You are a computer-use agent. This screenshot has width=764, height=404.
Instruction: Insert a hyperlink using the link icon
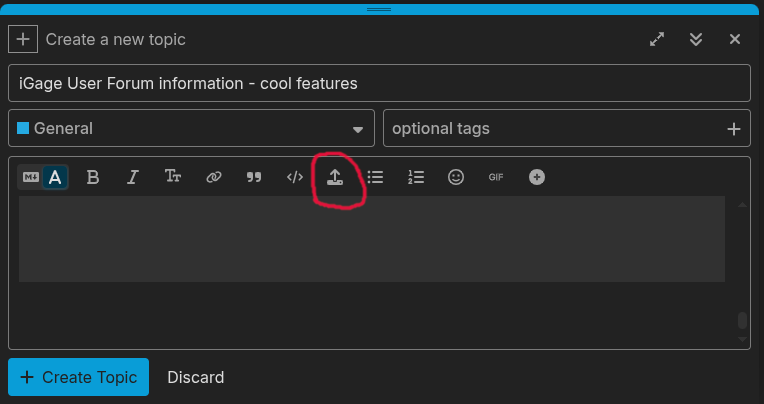click(x=213, y=177)
